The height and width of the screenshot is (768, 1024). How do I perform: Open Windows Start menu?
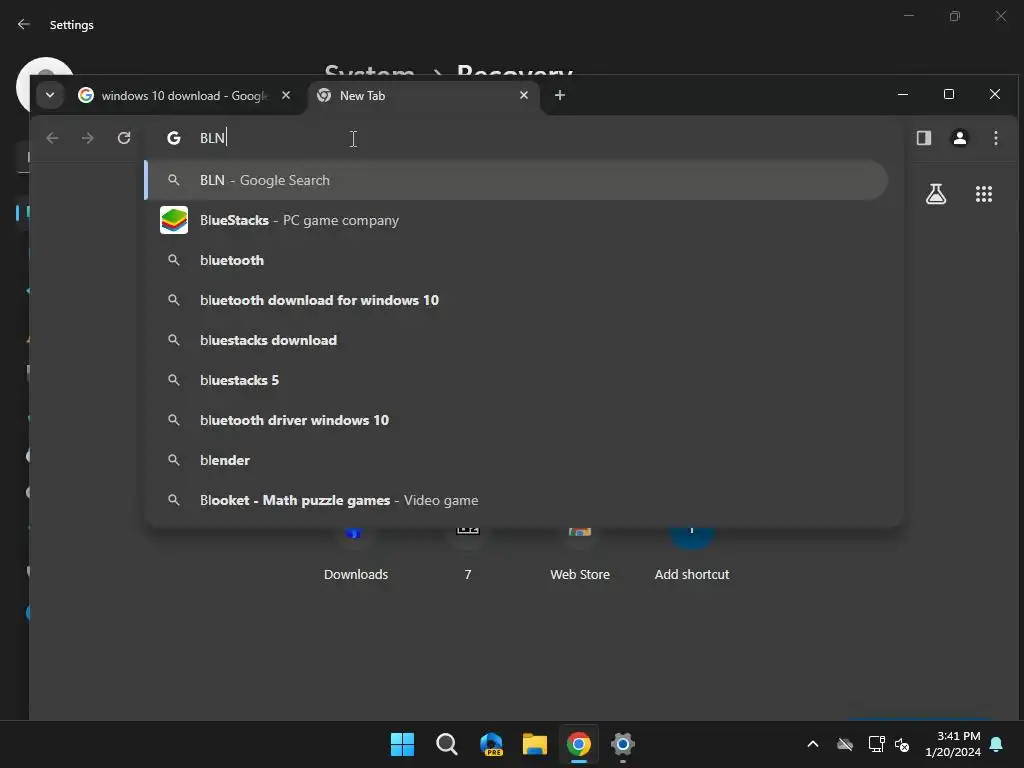click(402, 744)
